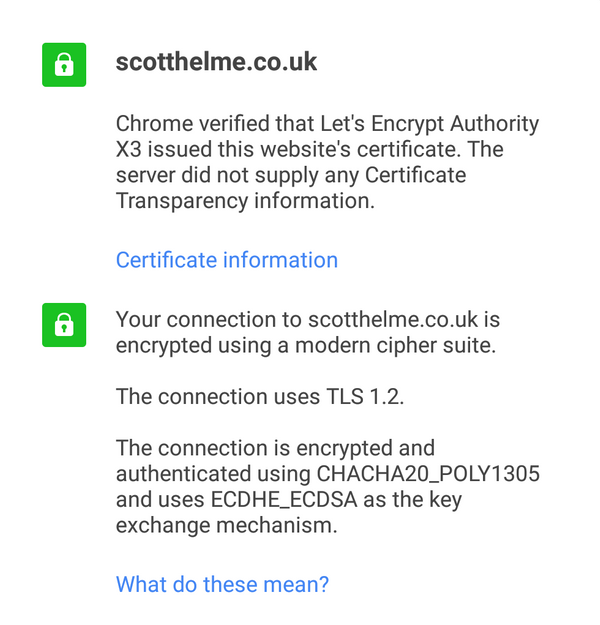Open the "What do these mean?" link
Viewport: 600px width, 625px height.
point(222,584)
